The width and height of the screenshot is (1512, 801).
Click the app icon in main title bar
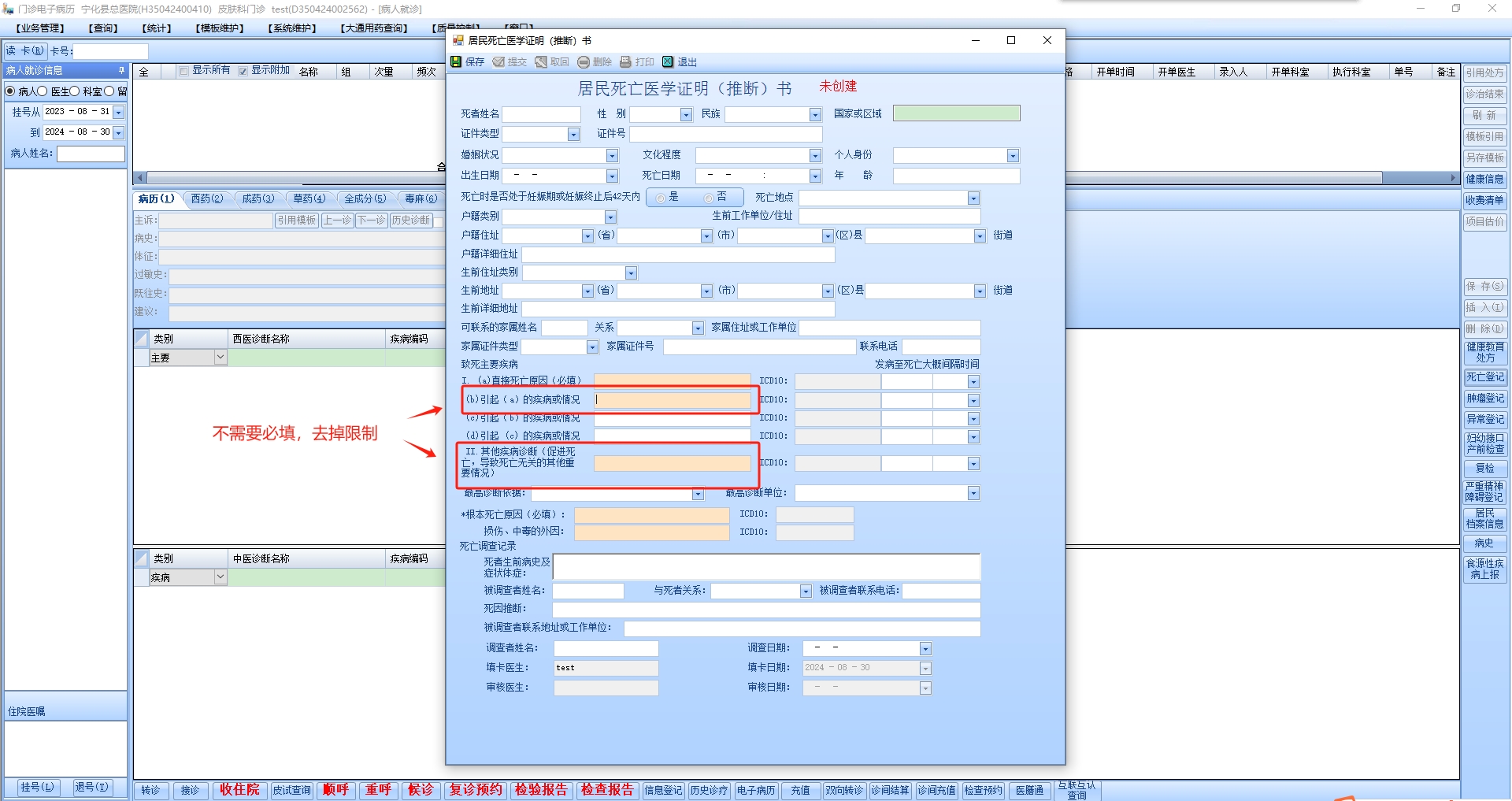click(x=9, y=9)
